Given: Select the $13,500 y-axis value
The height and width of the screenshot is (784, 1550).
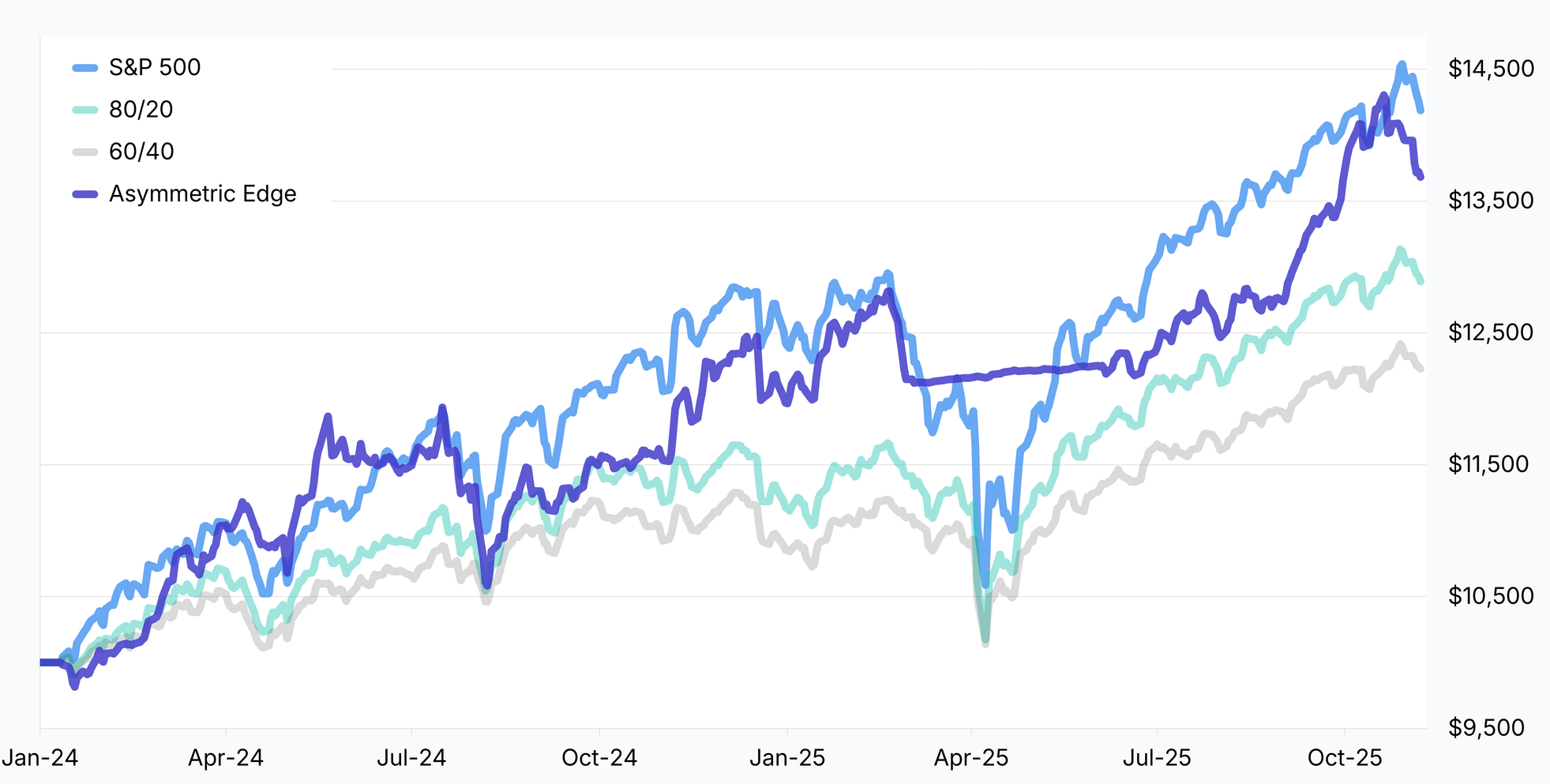Looking at the screenshot, I should pyautogui.click(x=1491, y=201).
